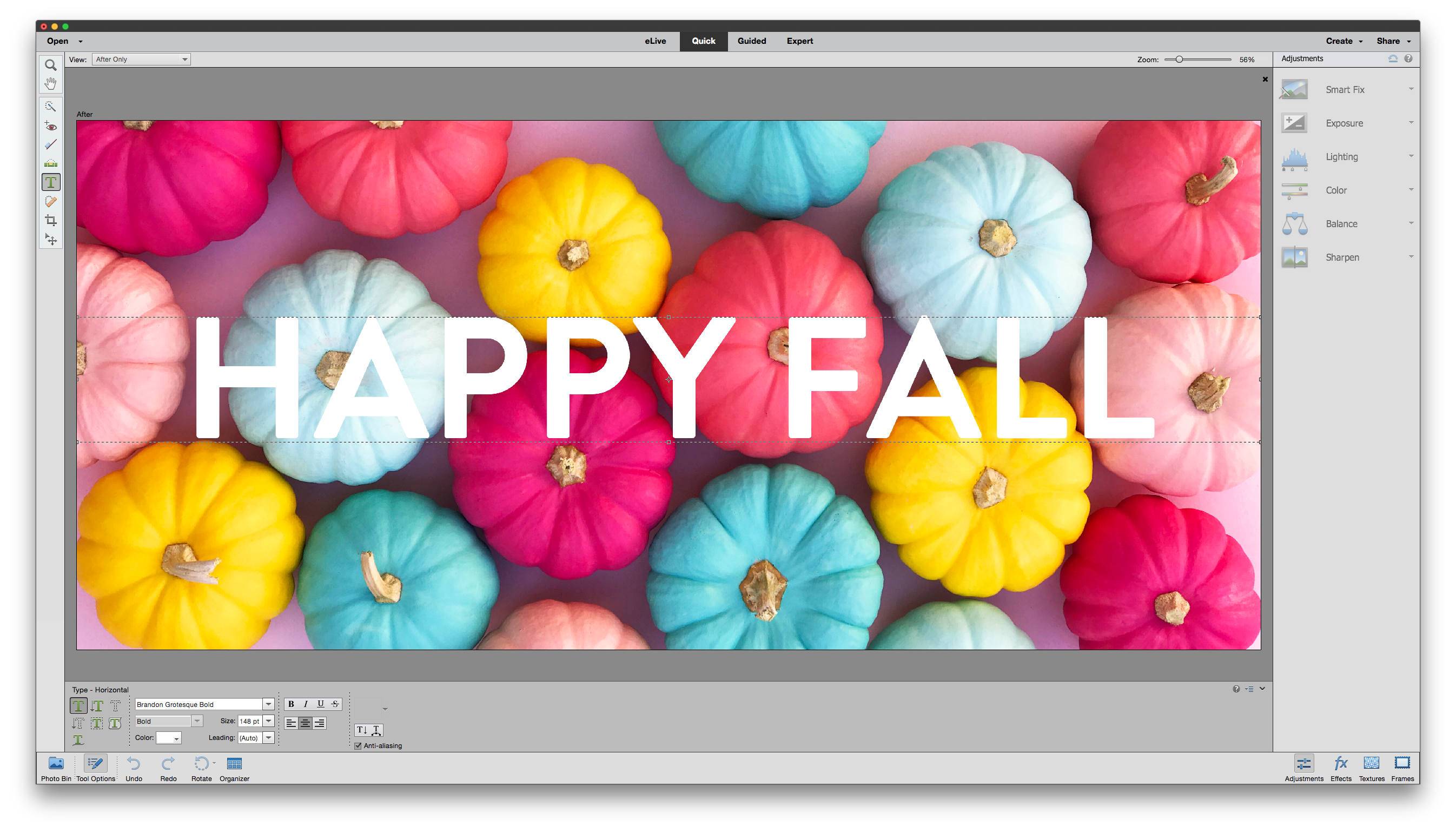The width and height of the screenshot is (1456, 833).
Task: Select the Straighten tool
Action: click(x=50, y=163)
